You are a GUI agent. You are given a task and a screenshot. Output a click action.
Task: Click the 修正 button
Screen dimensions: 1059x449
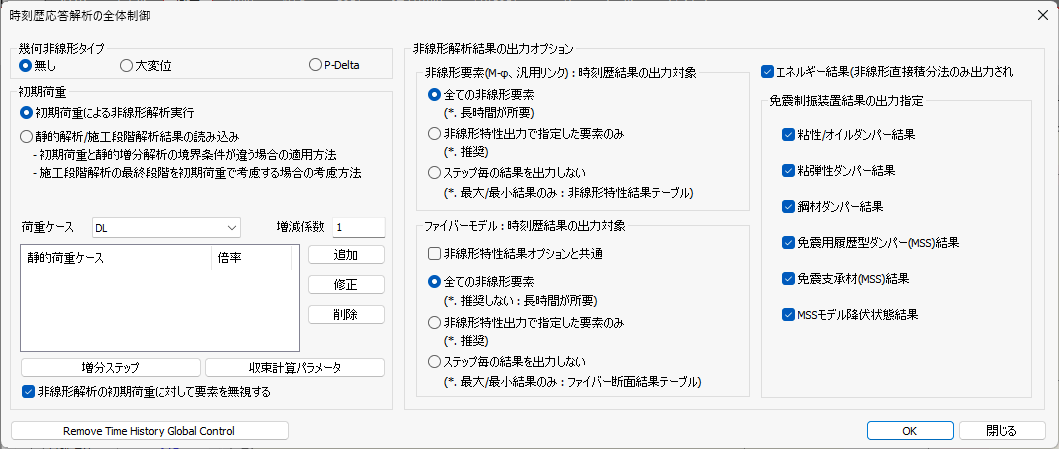(346, 285)
